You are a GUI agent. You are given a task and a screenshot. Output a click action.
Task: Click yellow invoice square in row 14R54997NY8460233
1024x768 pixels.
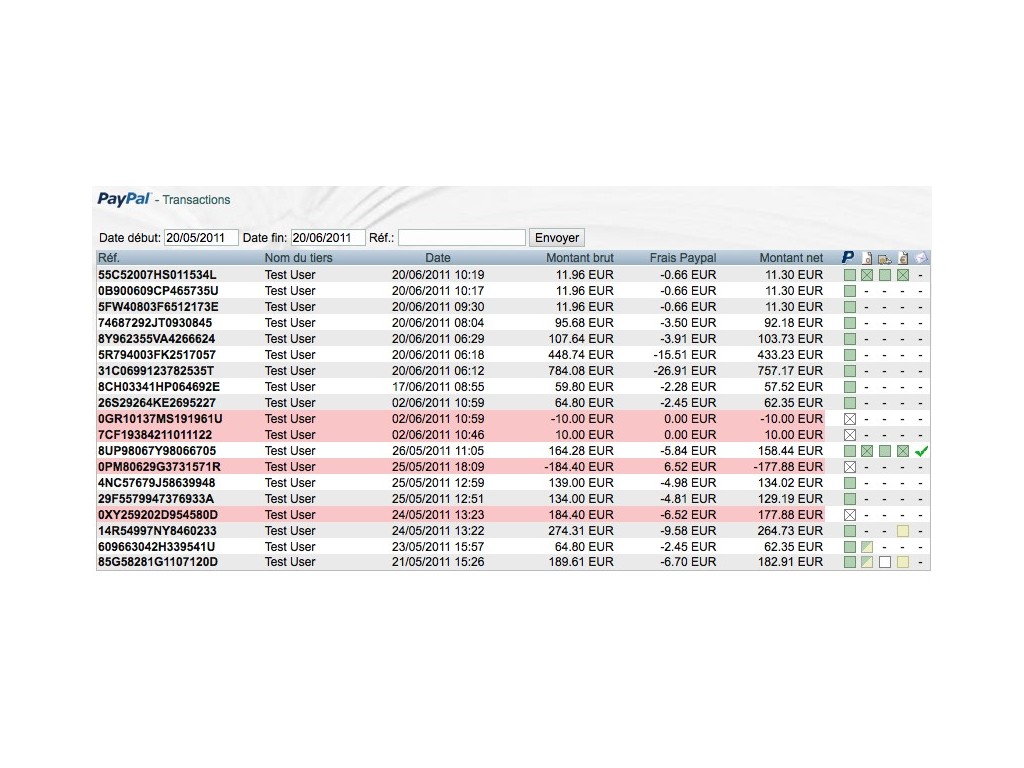(903, 531)
